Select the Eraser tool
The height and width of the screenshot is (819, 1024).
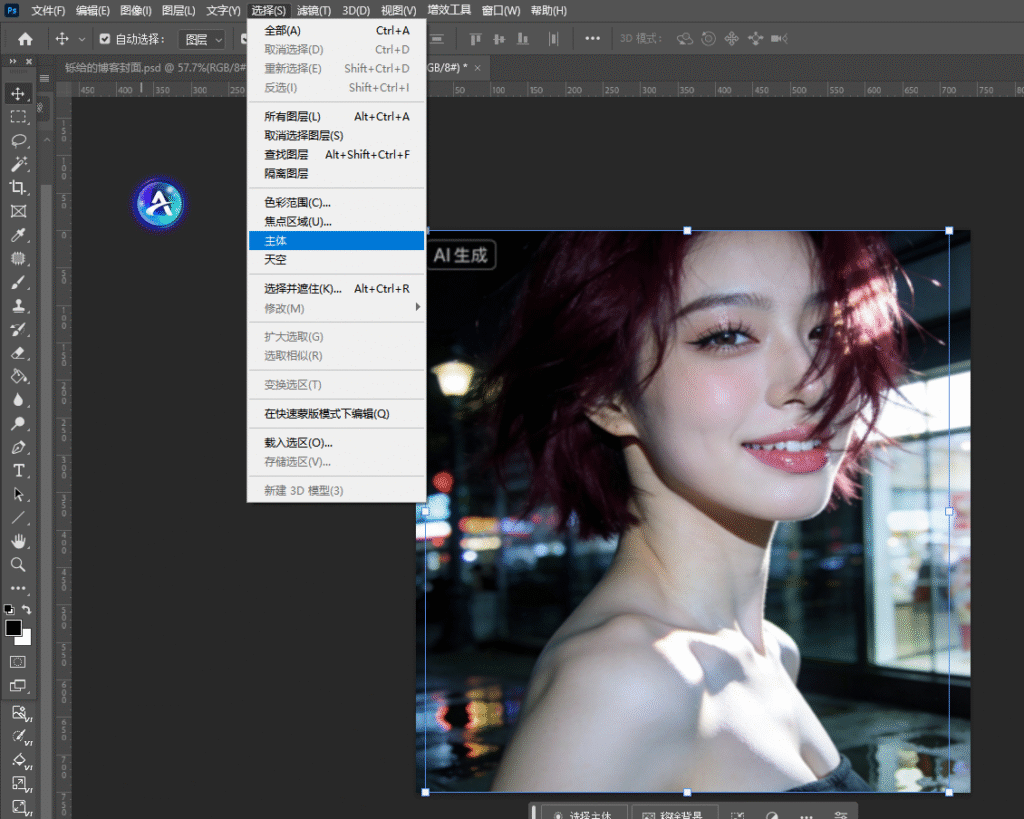tap(18, 353)
